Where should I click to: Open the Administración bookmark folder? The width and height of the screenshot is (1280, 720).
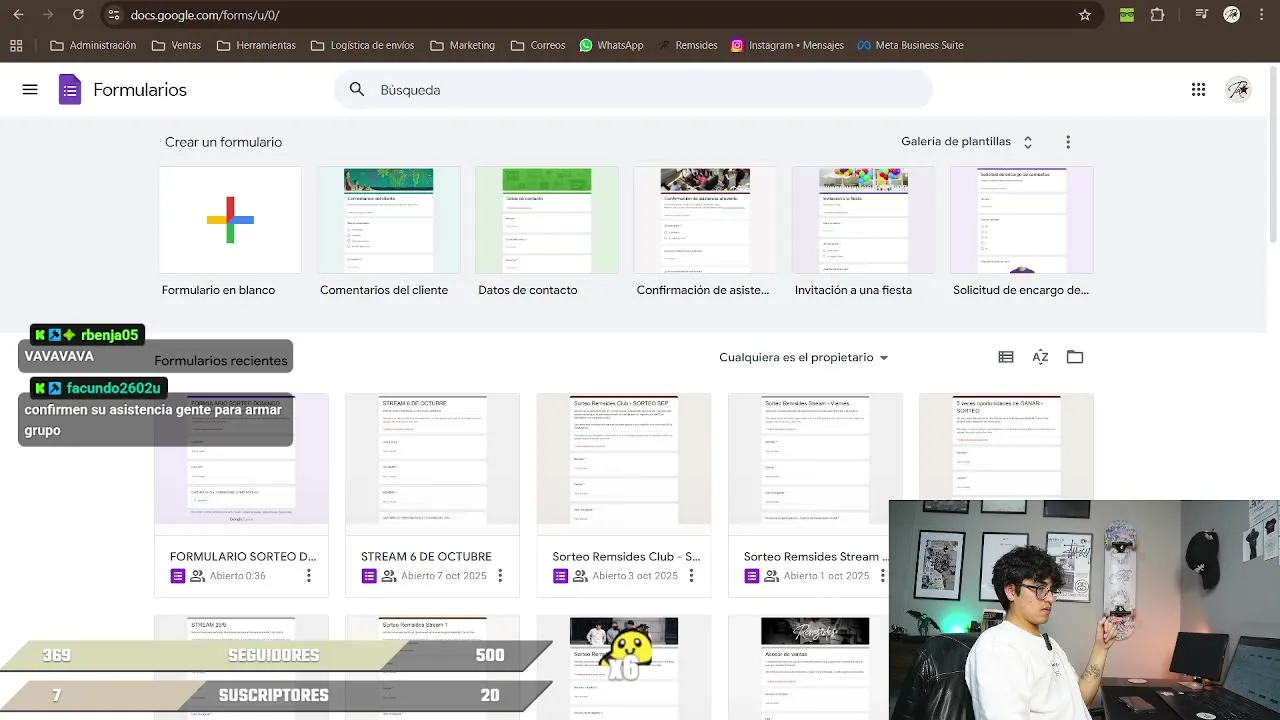93,45
